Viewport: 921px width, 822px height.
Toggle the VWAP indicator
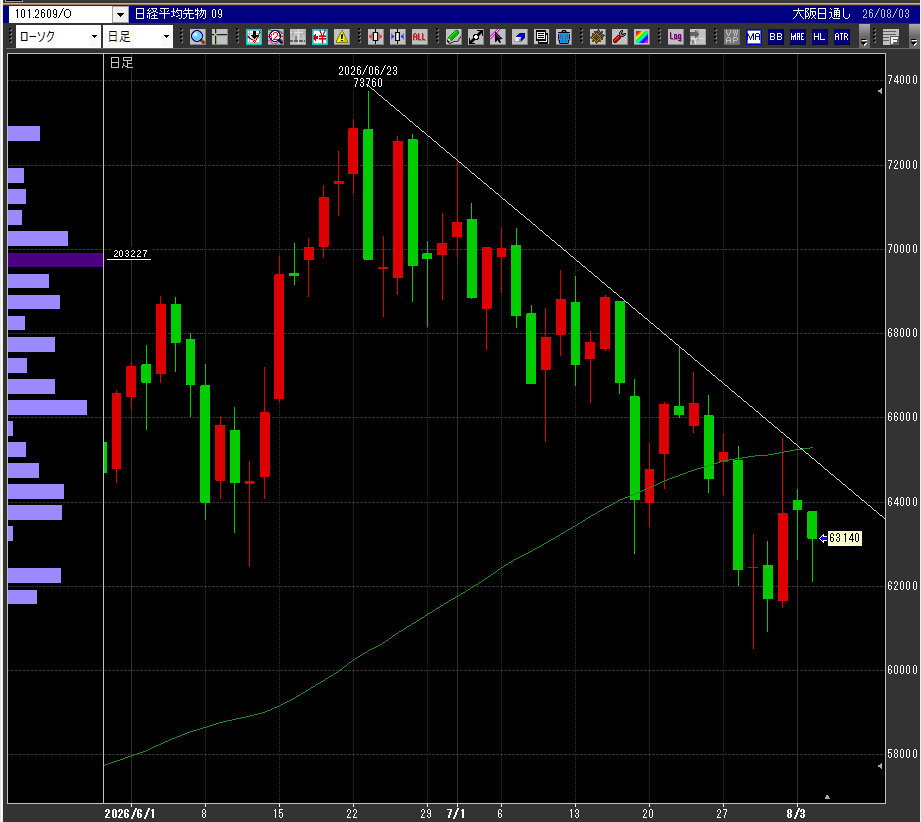732,37
